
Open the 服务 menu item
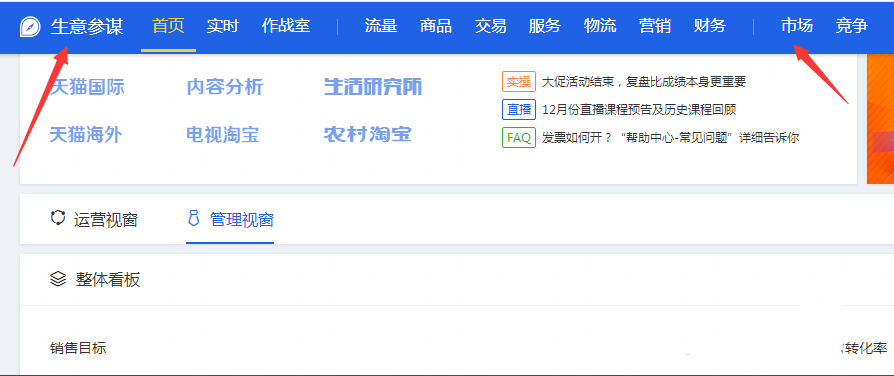pyautogui.click(x=545, y=26)
